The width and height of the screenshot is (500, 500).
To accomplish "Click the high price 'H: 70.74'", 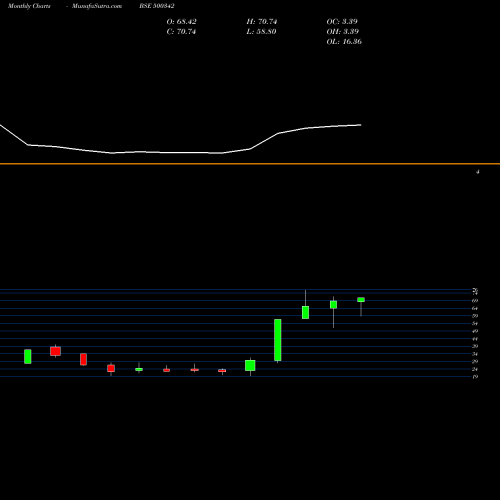I will click(x=262, y=22).
